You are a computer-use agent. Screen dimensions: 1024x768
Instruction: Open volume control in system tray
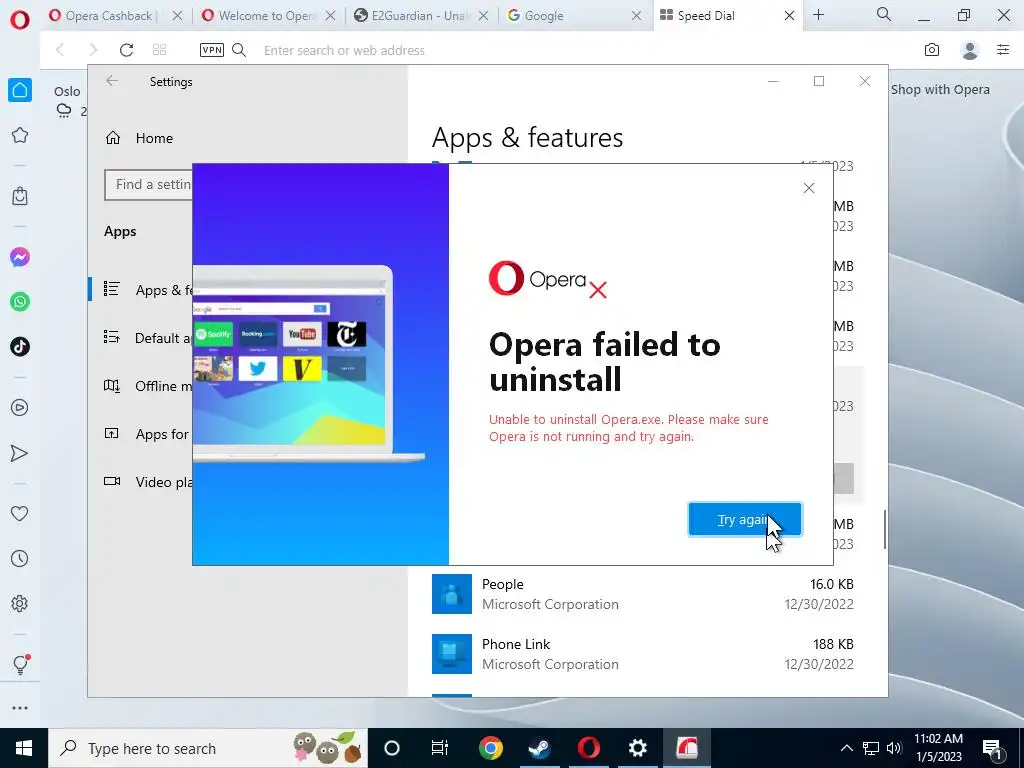[x=894, y=748]
